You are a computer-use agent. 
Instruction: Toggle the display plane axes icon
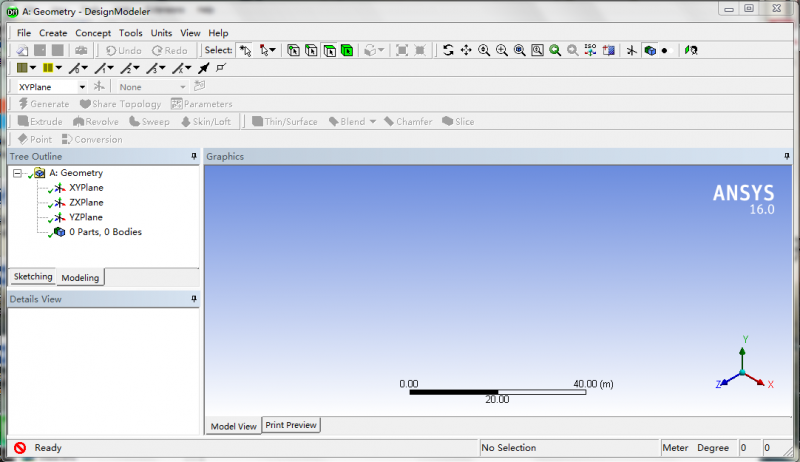[631, 50]
